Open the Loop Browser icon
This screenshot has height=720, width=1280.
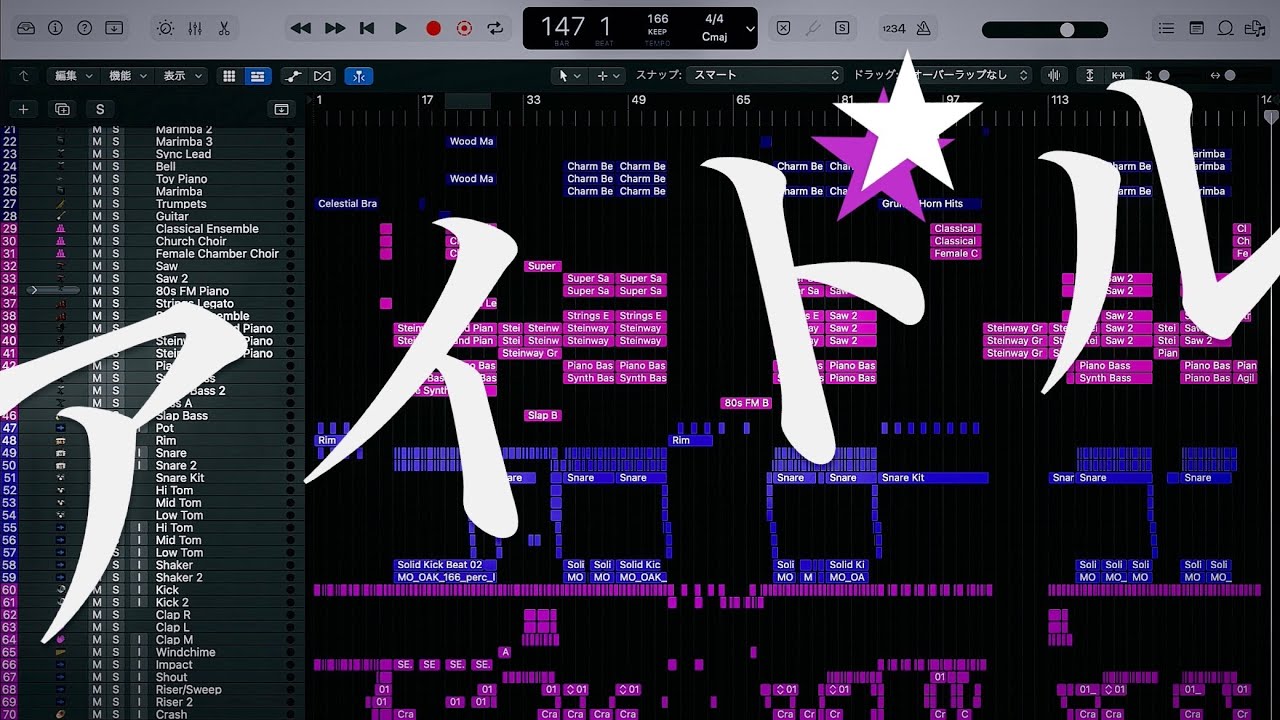pos(1225,29)
